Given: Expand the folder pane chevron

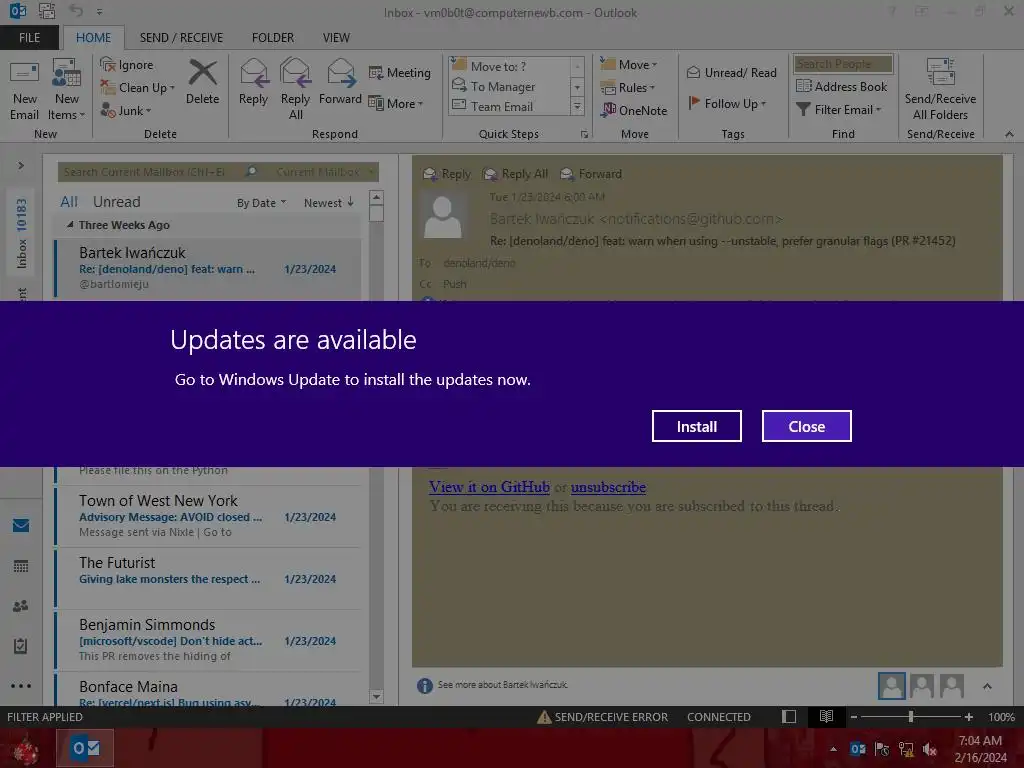Looking at the screenshot, I should [x=21, y=166].
